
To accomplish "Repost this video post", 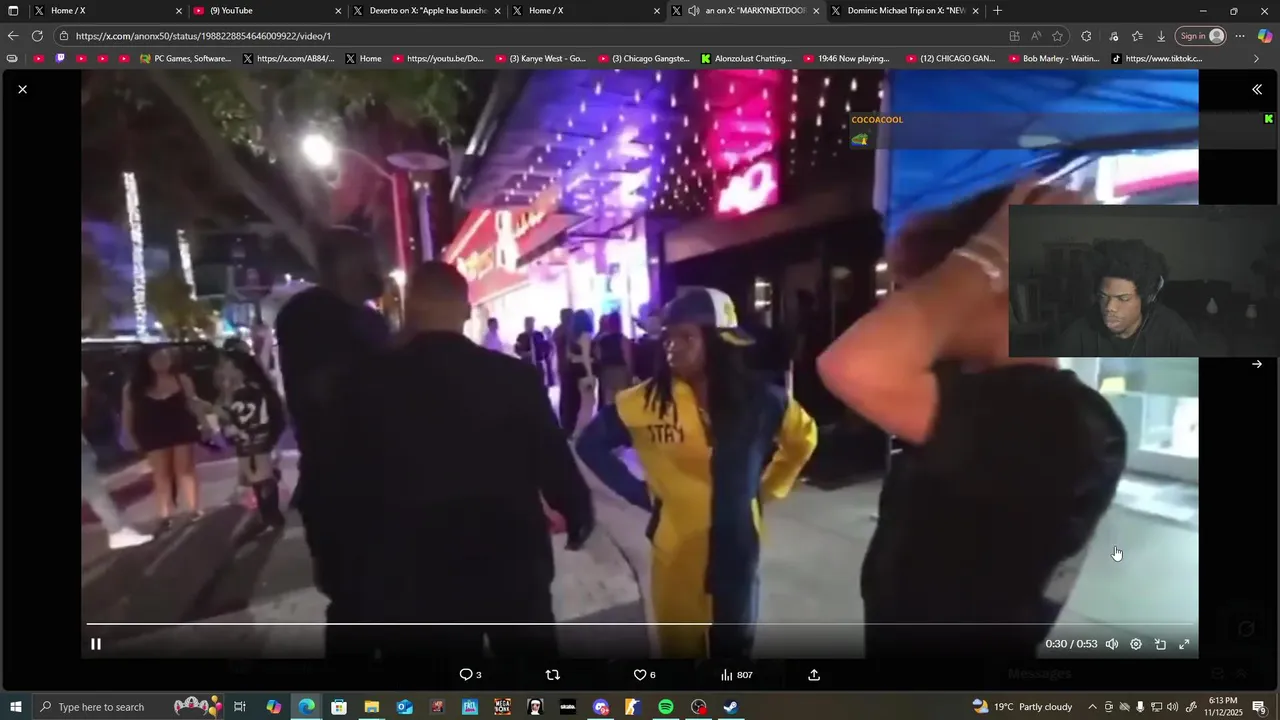I will pyautogui.click(x=553, y=675).
